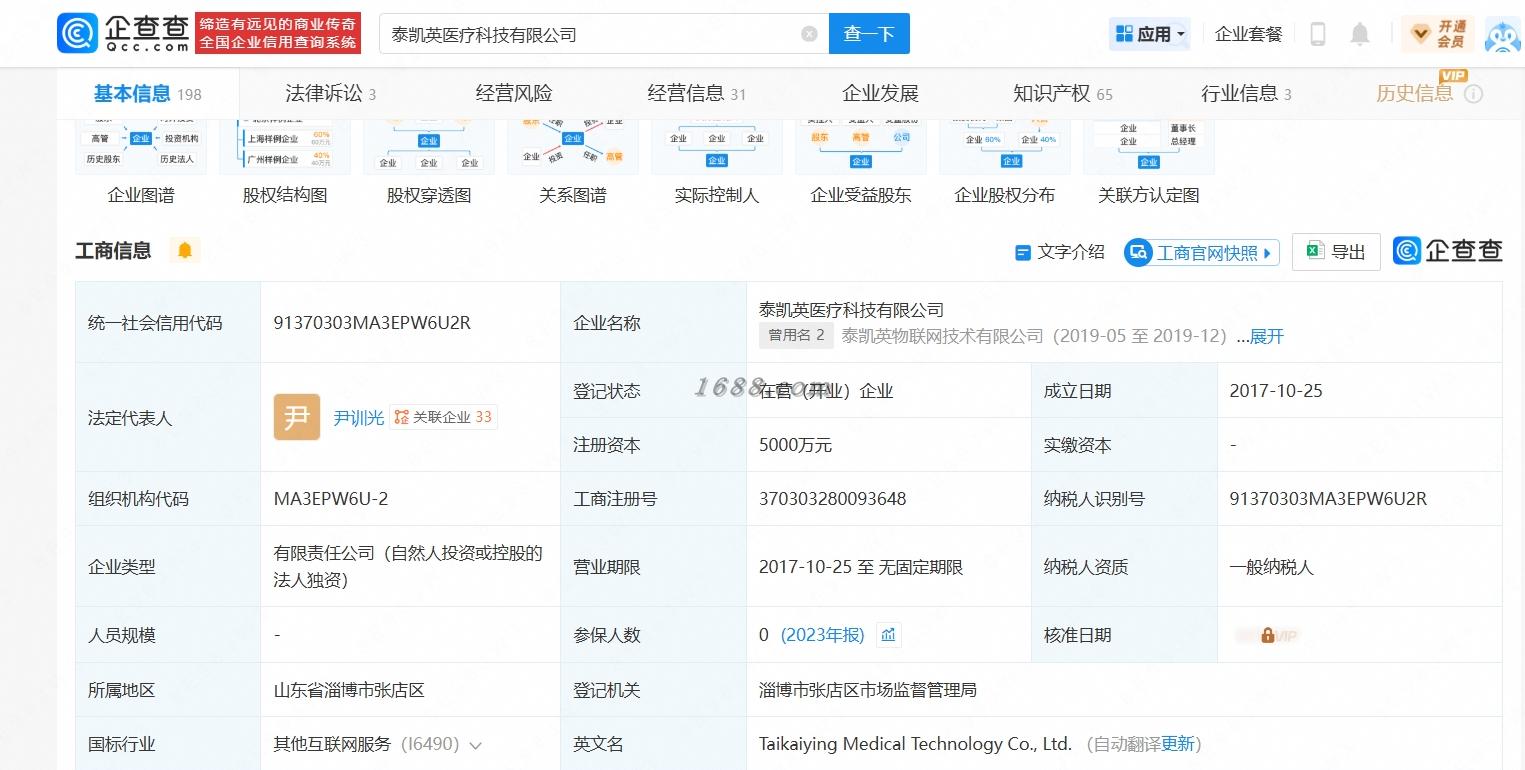Open the 2023年报 annual report link
The image size is (1525, 770).
823,635
